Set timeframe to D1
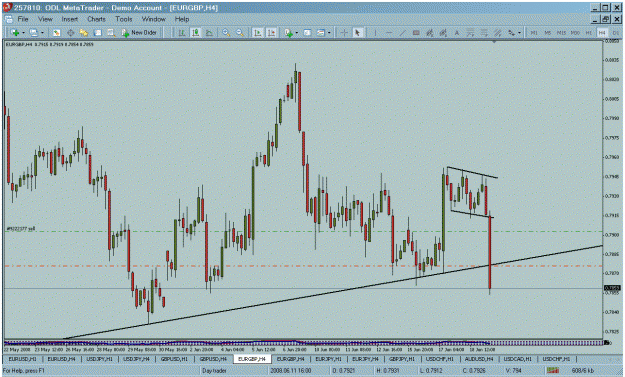Viewport: 625px width, 377px height. tap(615, 33)
